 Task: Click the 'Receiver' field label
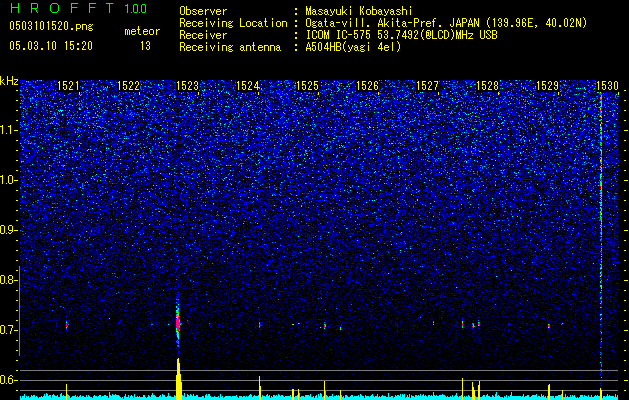[203, 35]
